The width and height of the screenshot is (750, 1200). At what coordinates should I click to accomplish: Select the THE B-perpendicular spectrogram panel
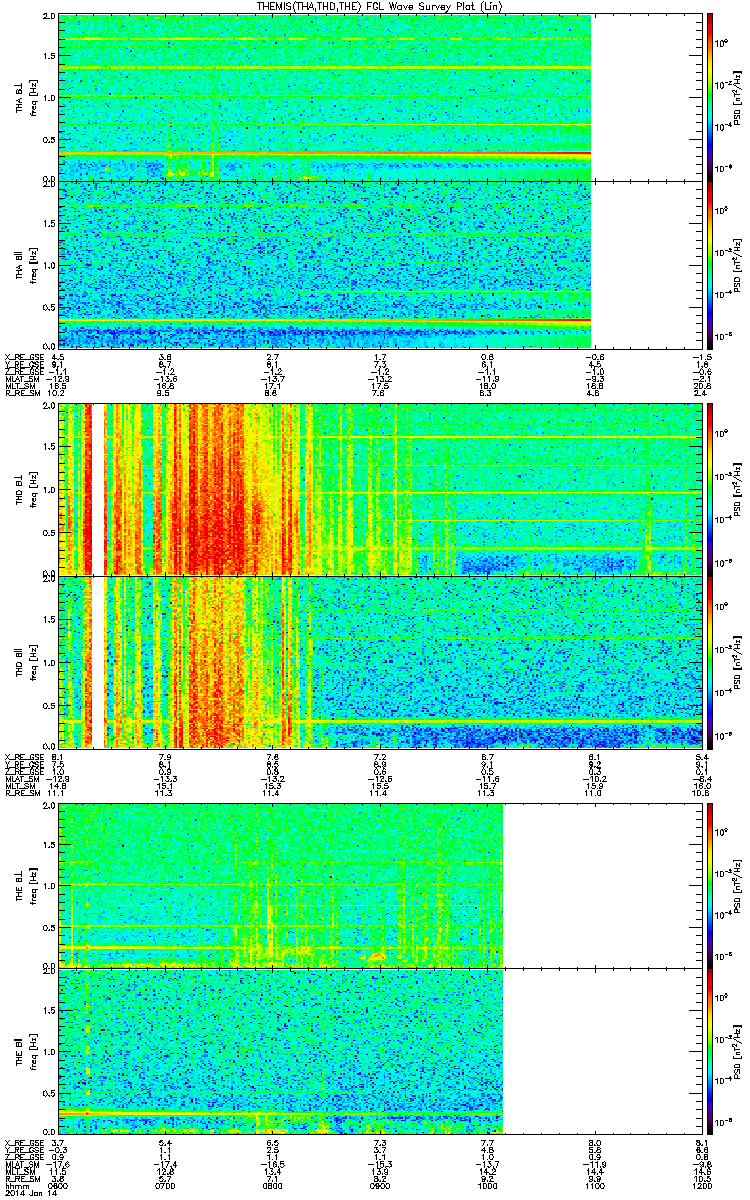[381, 884]
